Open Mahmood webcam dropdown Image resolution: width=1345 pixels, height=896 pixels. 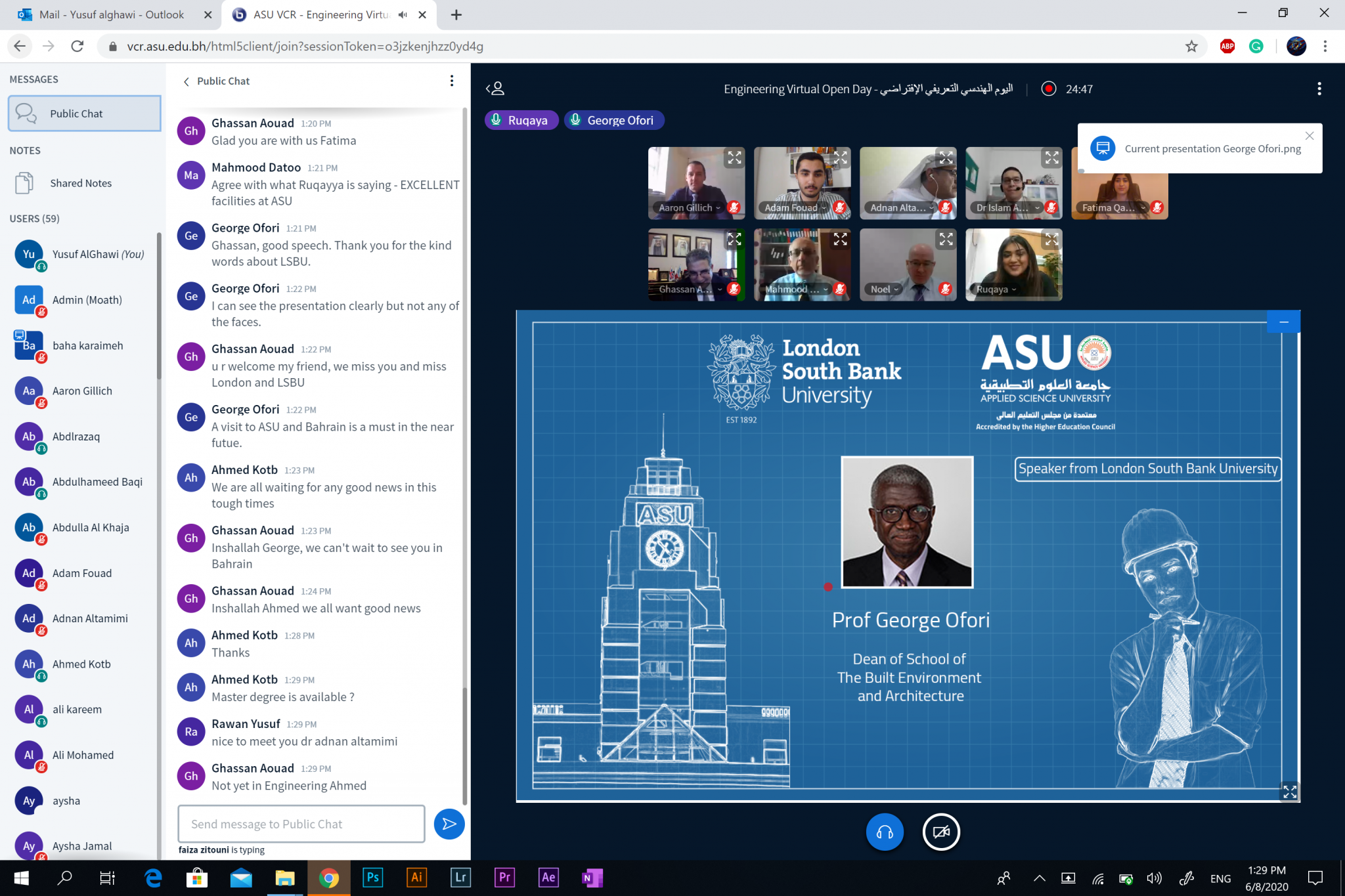pos(796,289)
